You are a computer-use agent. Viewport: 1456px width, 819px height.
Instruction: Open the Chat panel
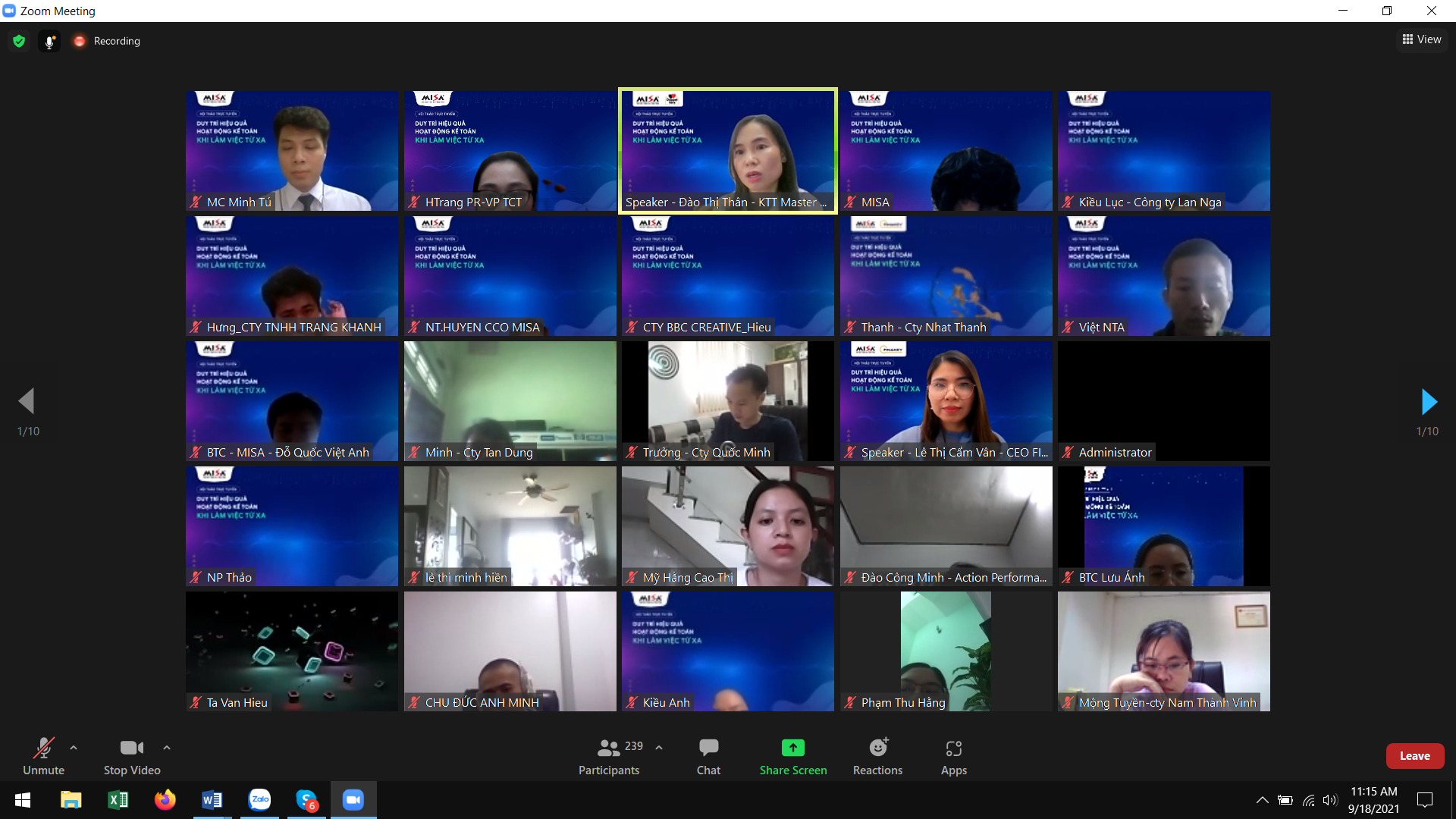click(708, 757)
